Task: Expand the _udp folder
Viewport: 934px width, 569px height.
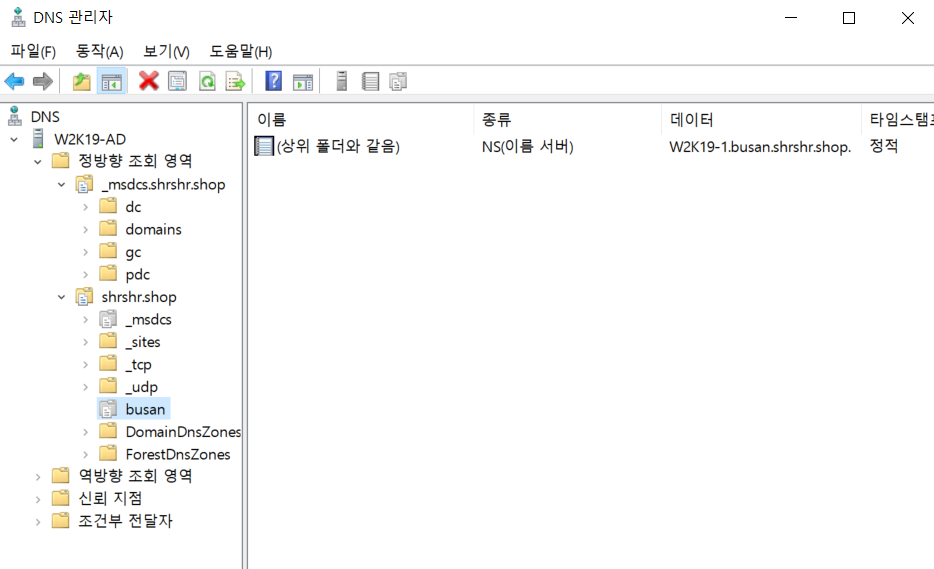Action: [x=85, y=387]
